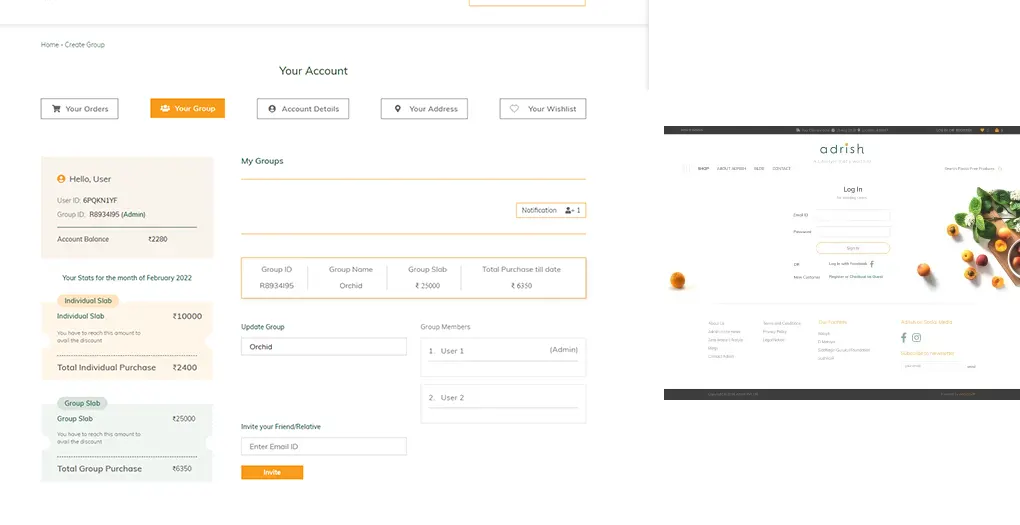Screen dimensions: 1020x525
Task: Select the CONTACT menu item in the adrish navbar
Action: tap(781, 169)
